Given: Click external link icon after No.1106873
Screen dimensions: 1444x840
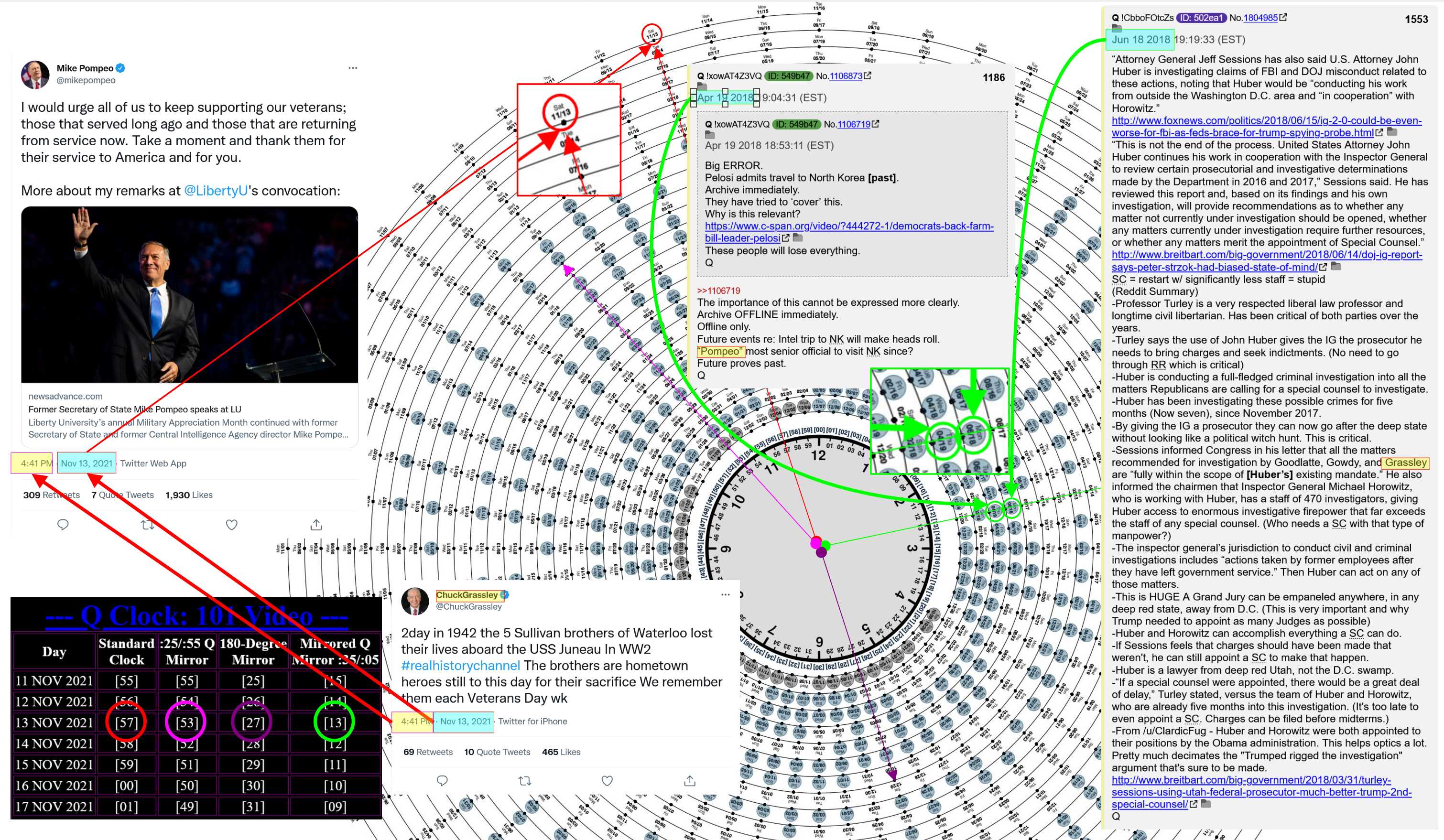Looking at the screenshot, I should click(868, 75).
